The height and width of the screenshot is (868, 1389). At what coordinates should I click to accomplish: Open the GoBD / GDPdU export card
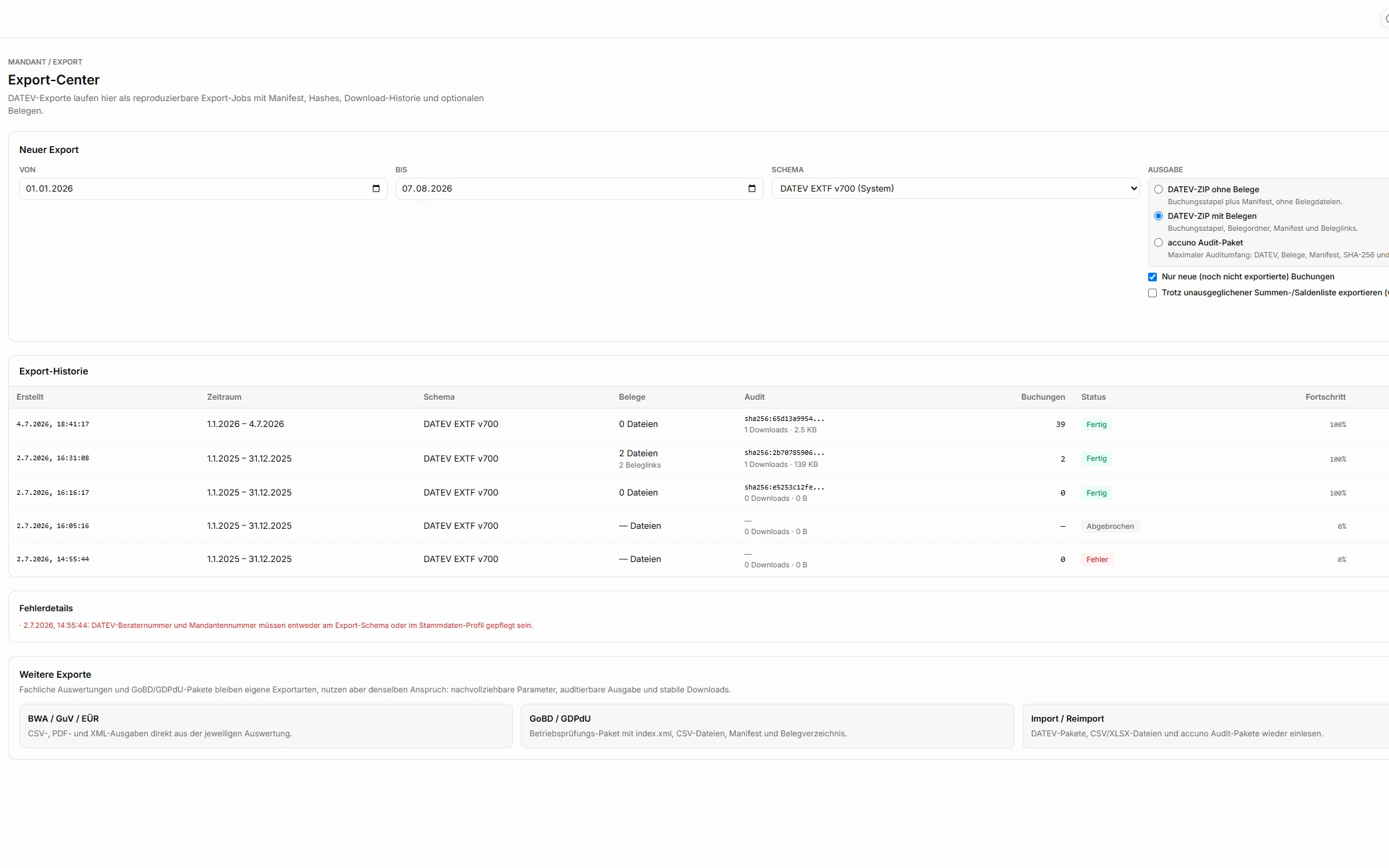(x=767, y=726)
